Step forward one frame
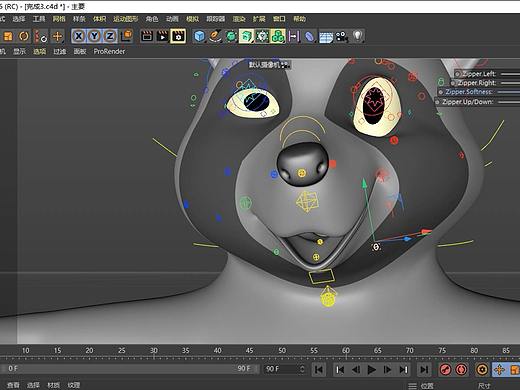The width and height of the screenshot is (520, 390). [x=387, y=369]
